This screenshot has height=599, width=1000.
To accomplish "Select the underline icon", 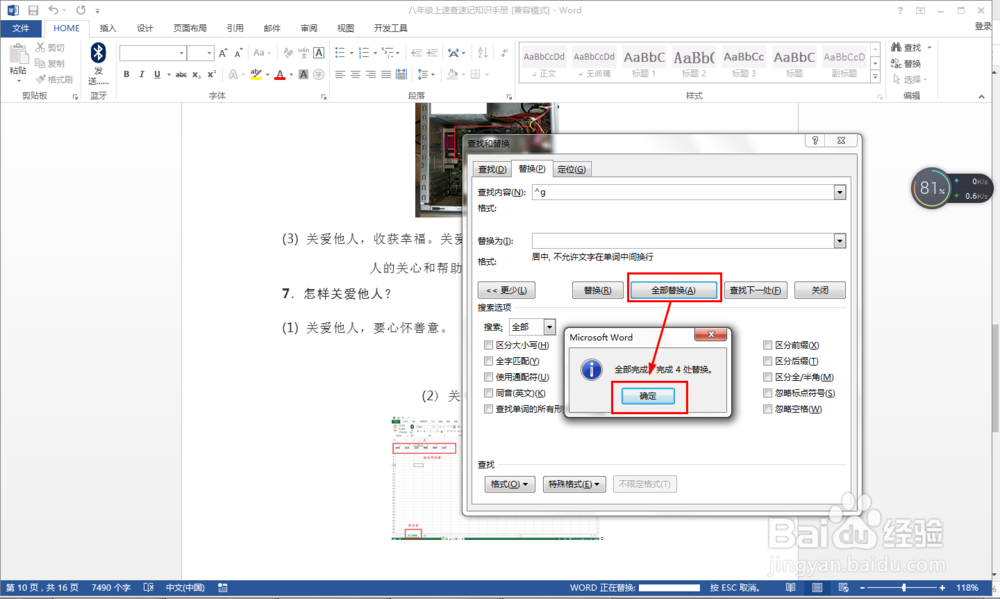I will click(157, 74).
